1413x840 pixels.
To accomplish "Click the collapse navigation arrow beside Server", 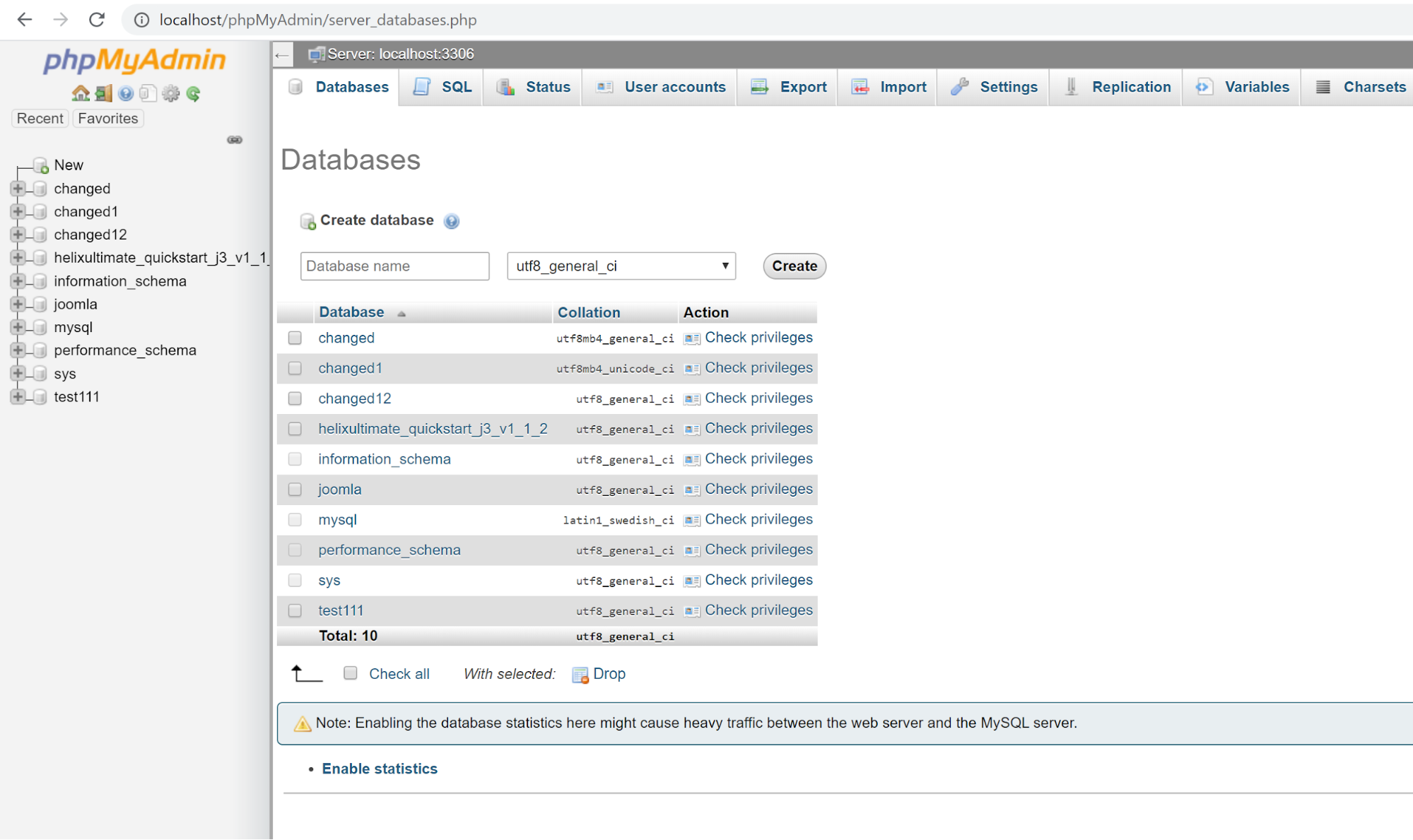I will [282, 54].
